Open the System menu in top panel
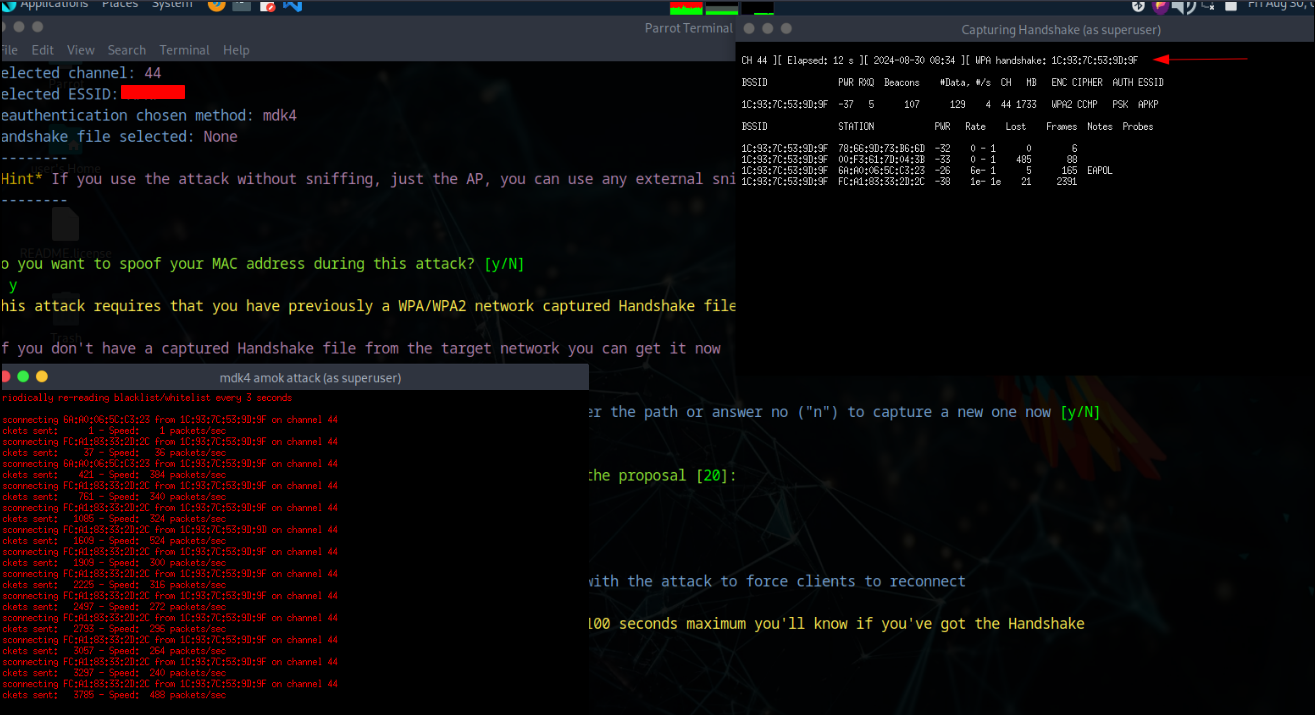This screenshot has width=1315, height=715. [x=172, y=5]
